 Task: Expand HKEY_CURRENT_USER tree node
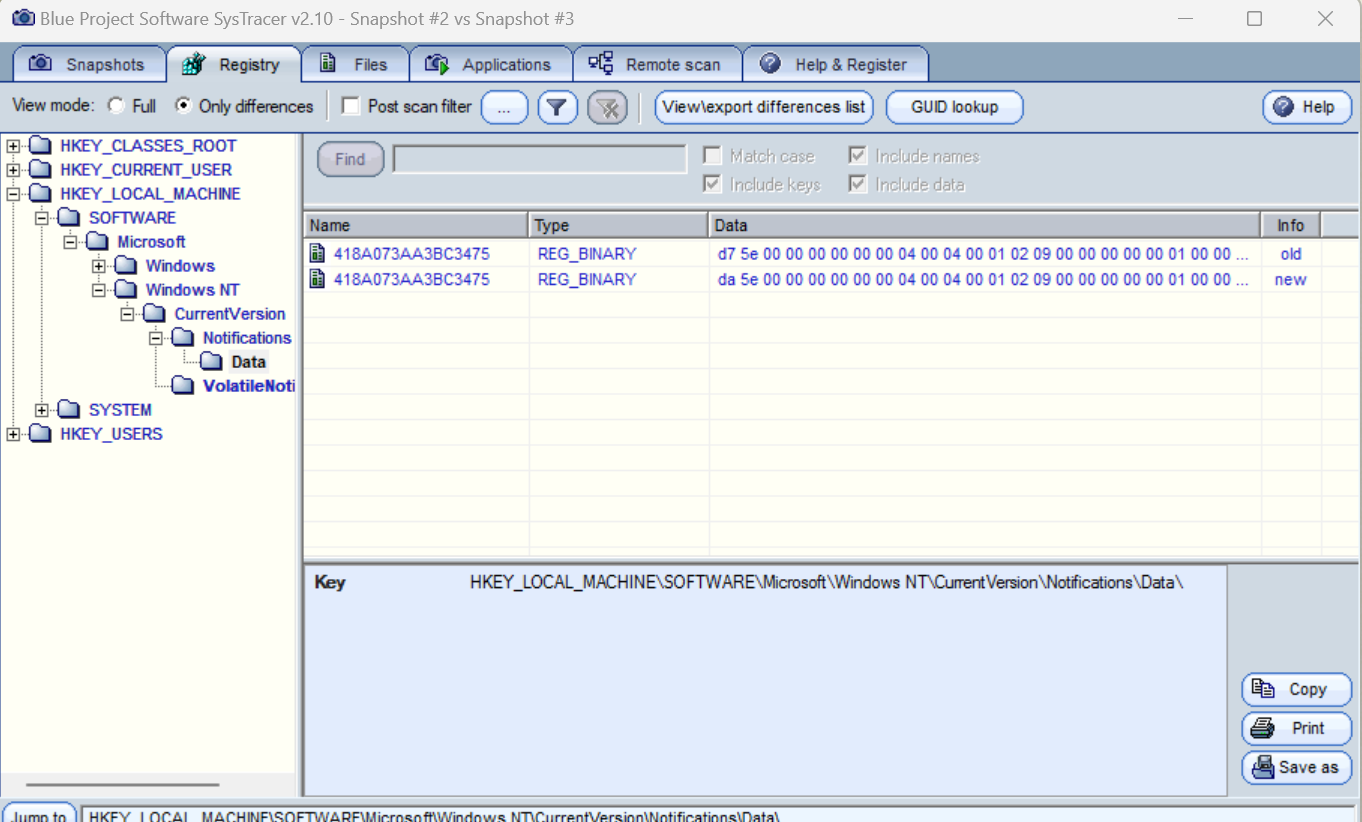(13, 170)
